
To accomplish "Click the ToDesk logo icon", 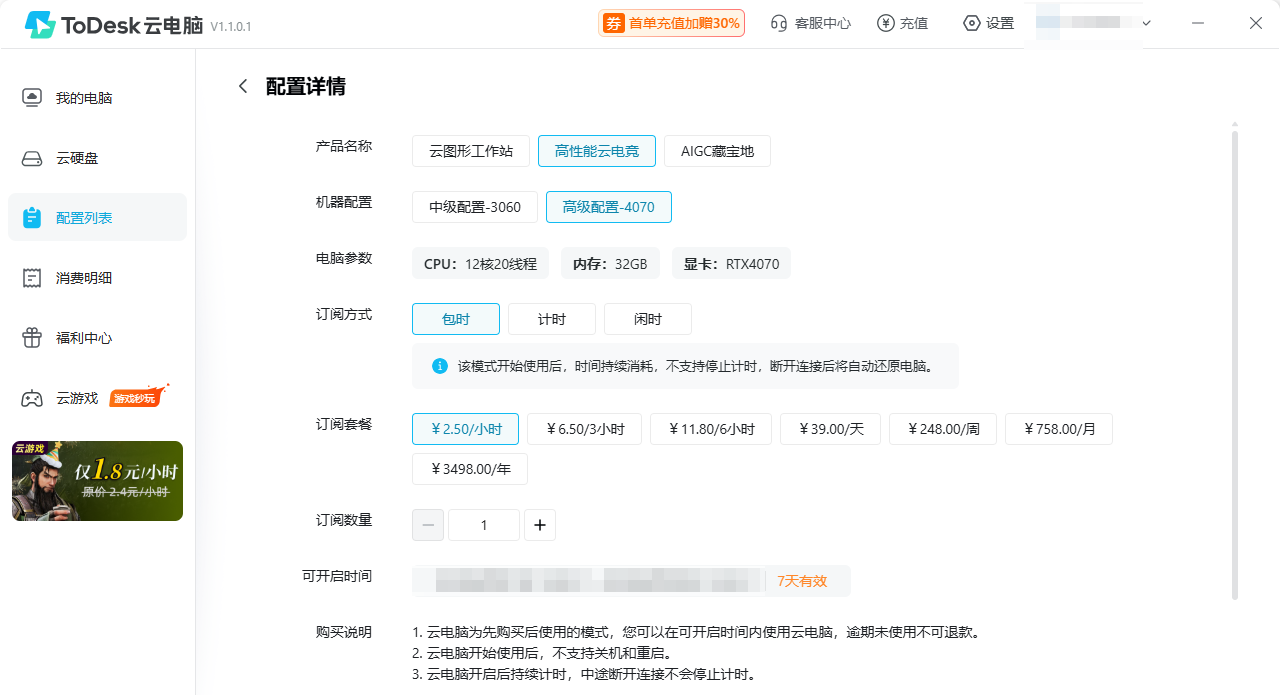I will [40, 25].
